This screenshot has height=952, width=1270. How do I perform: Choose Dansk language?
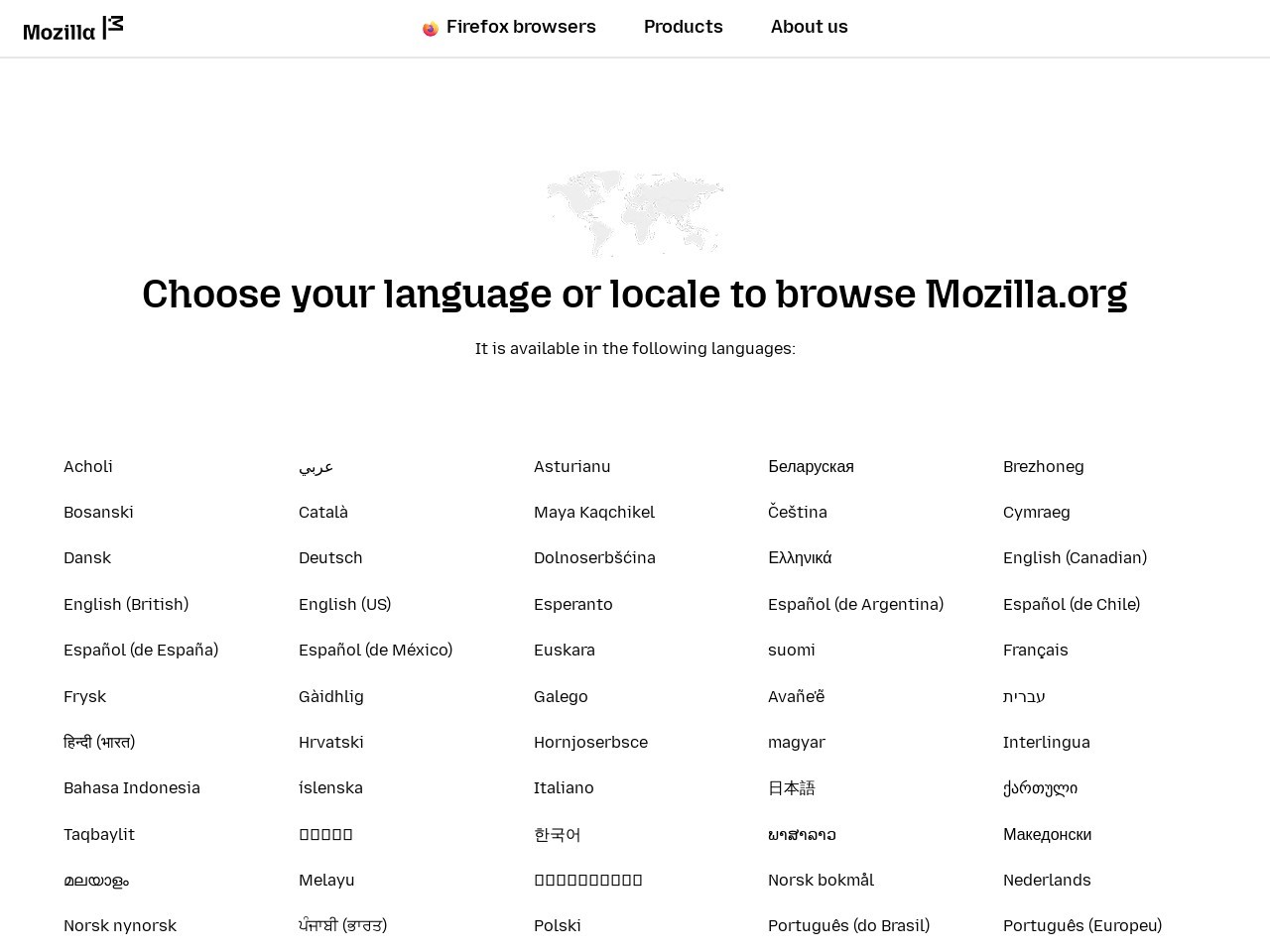click(87, 557)
